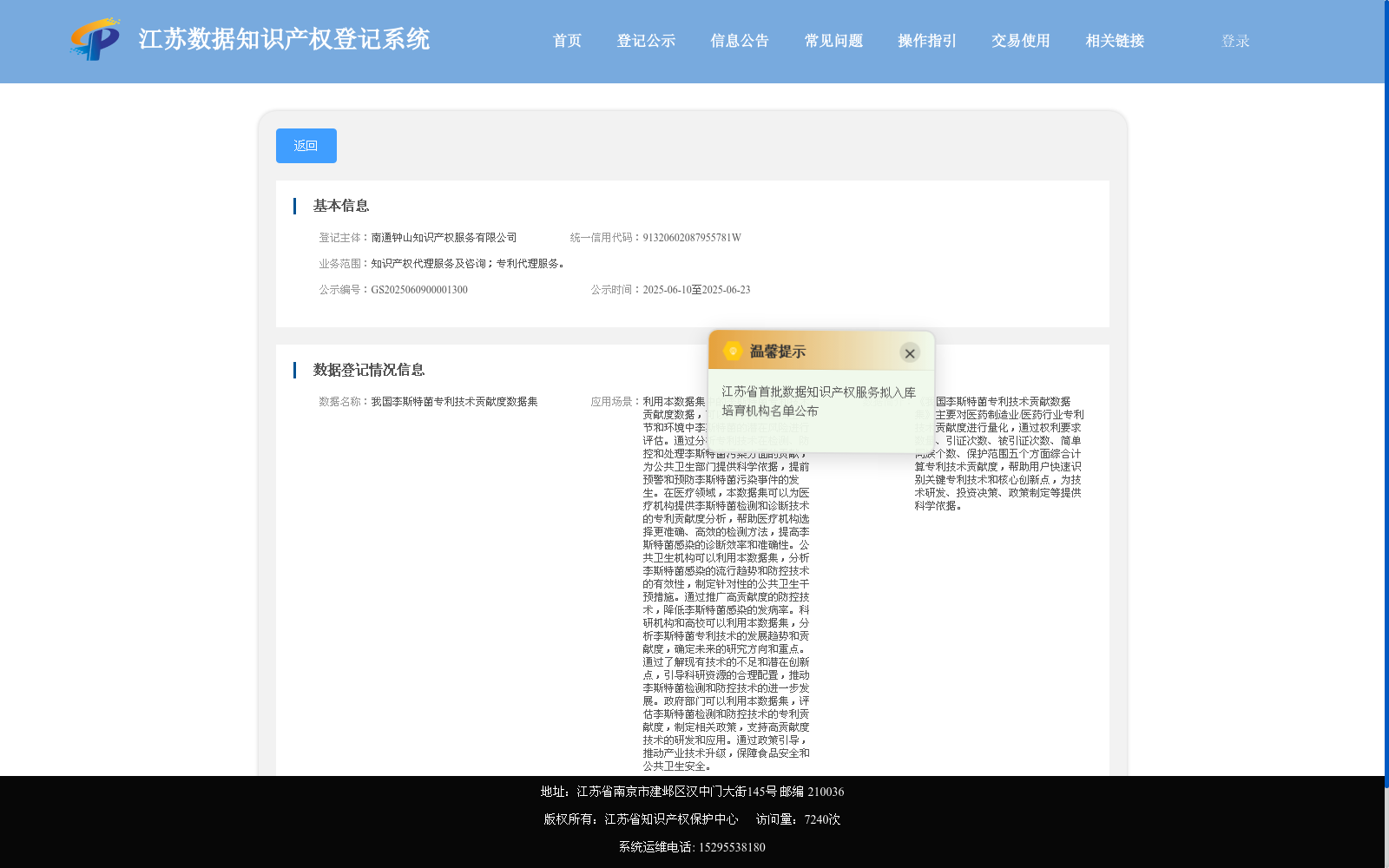Open the 交易使用 menu item
This screenshot has height=868, width=1389.
point(1021,41)
